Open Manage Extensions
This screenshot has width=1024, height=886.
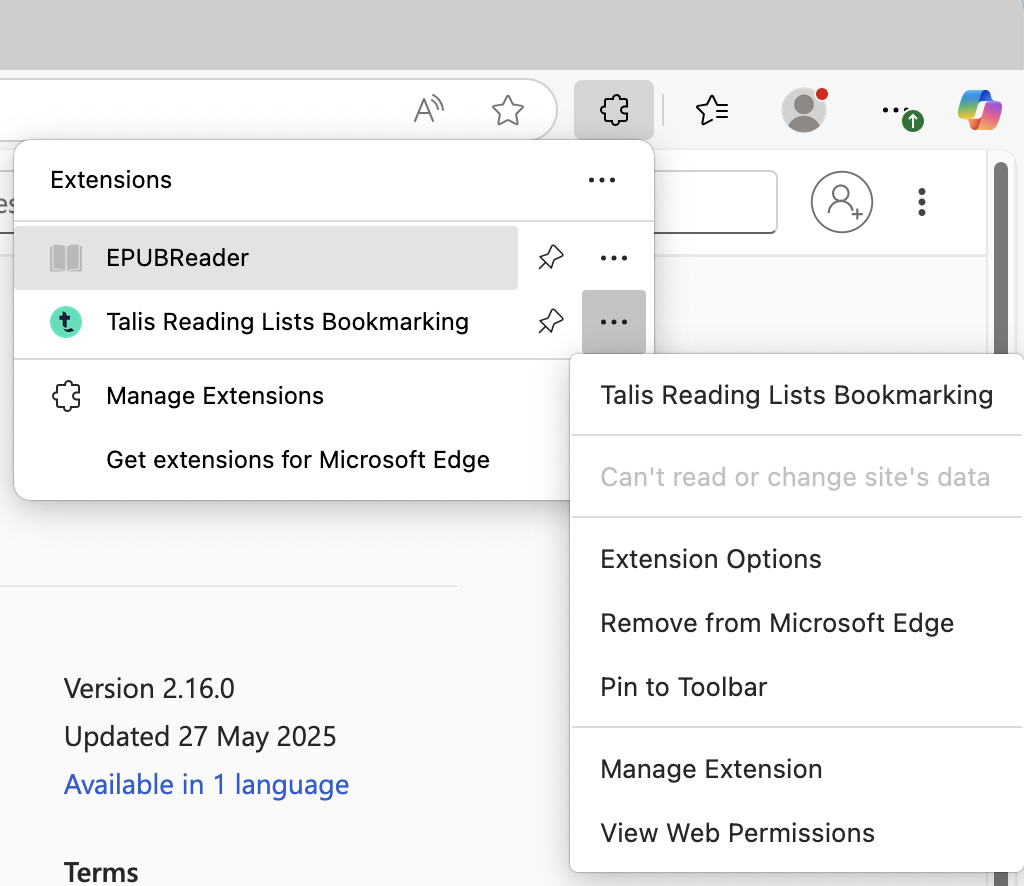click(x=214, y=396)
